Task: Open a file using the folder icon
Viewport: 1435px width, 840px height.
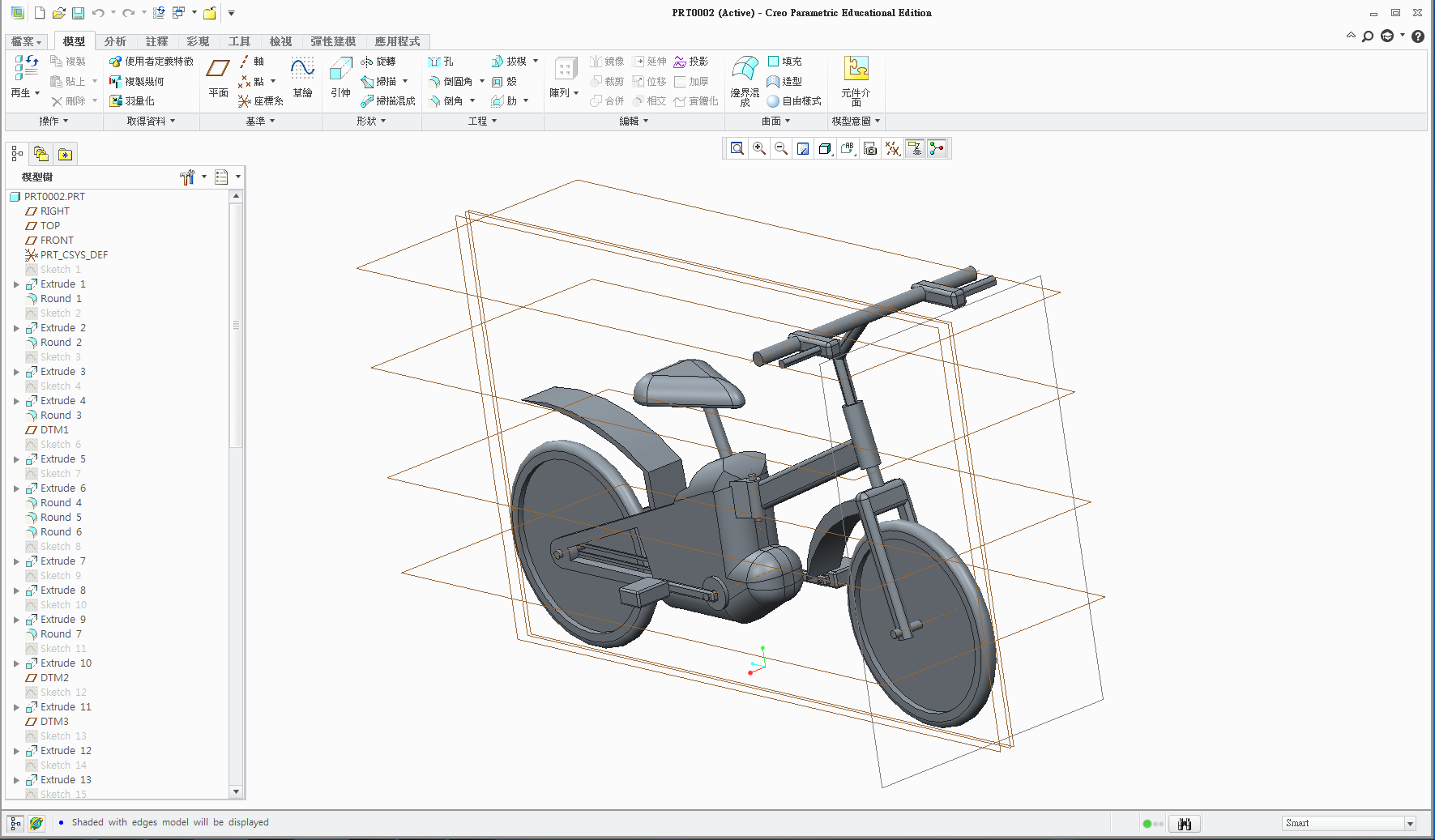Action: click(x=58, y=13)
